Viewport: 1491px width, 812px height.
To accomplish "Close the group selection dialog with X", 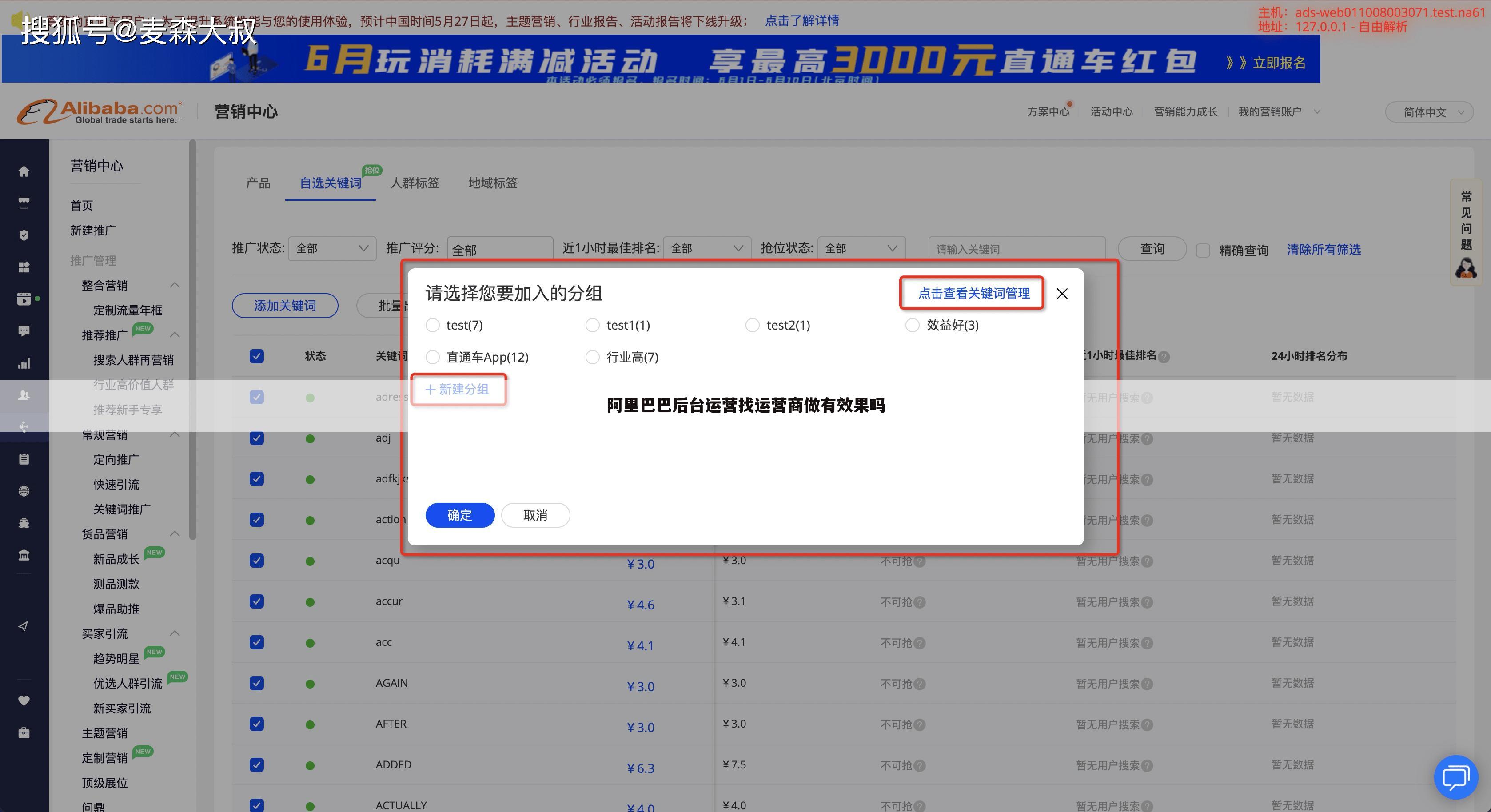I will [1062, 294].
